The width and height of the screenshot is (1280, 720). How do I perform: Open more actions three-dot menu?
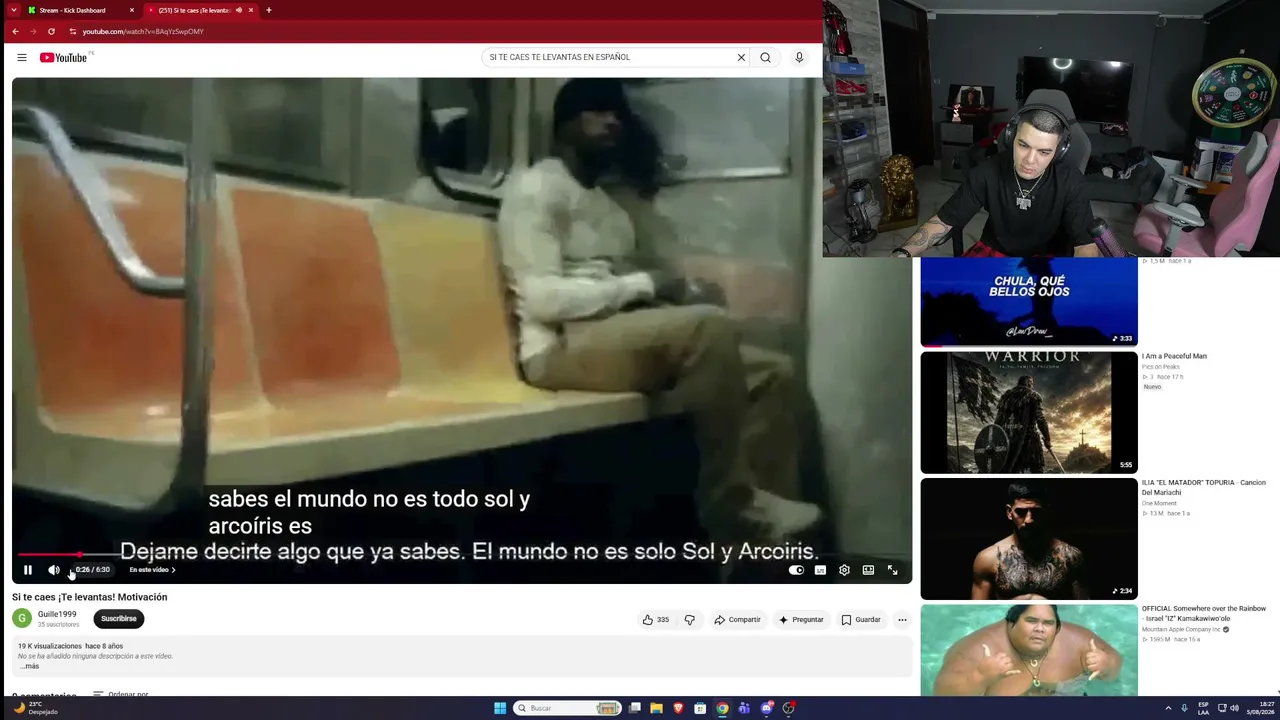click(902, 620)
